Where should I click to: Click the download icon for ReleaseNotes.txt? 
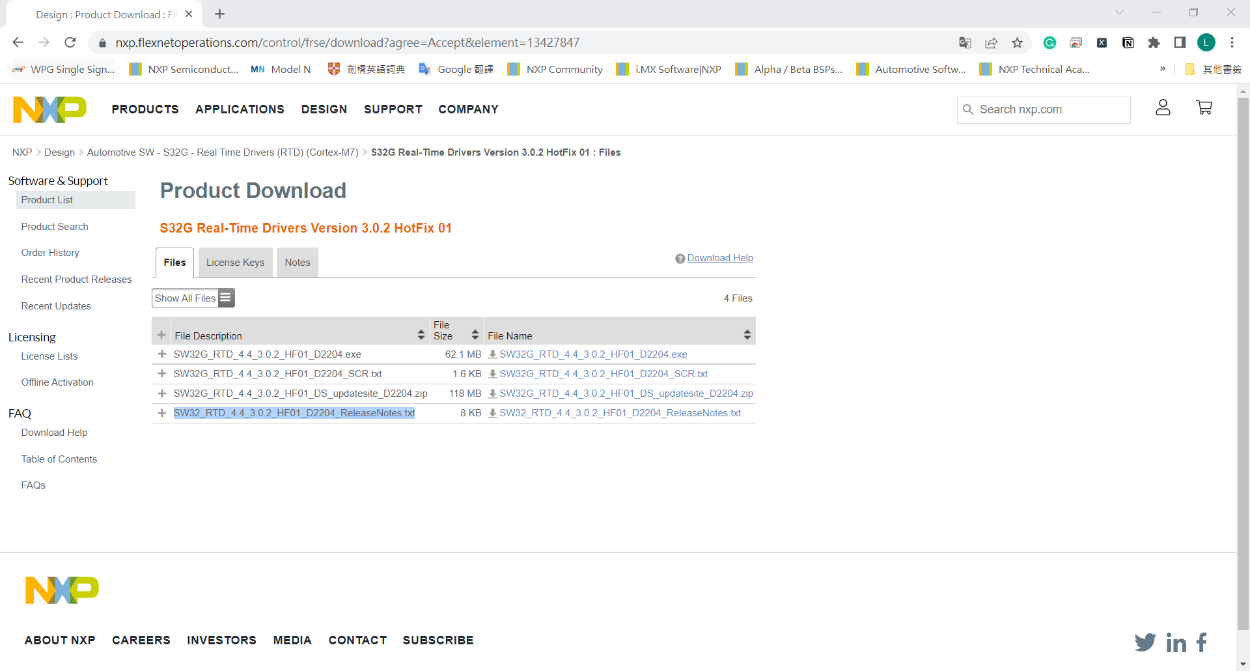click(492, 413)
